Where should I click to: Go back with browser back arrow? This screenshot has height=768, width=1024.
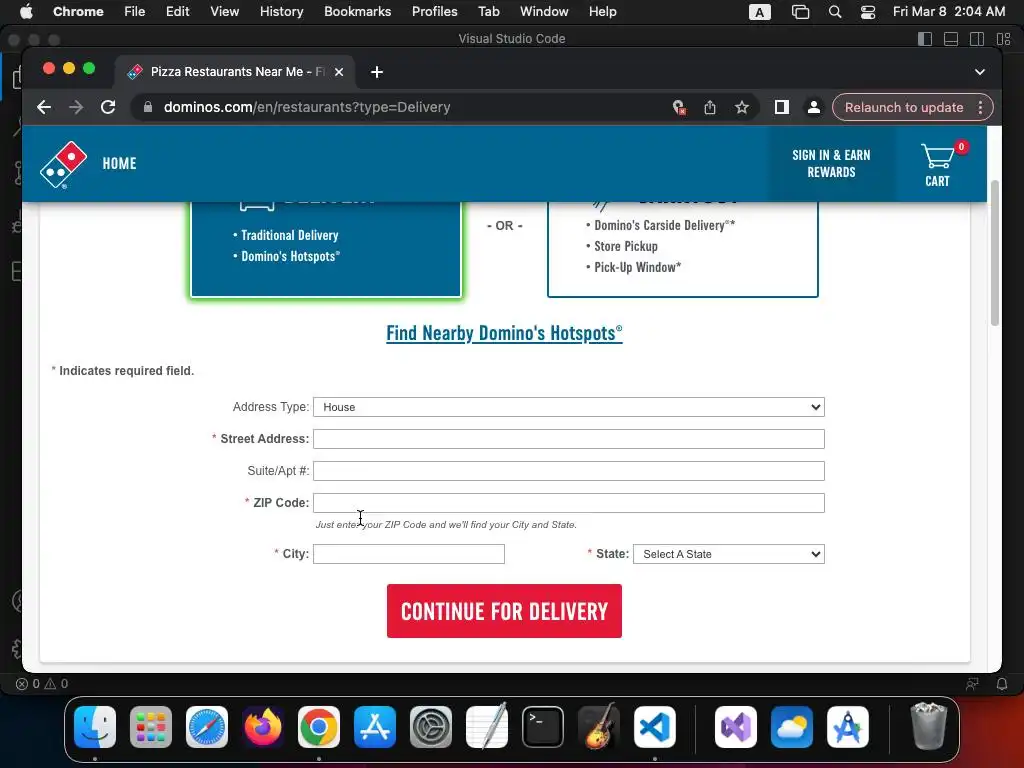coord(44,107)
